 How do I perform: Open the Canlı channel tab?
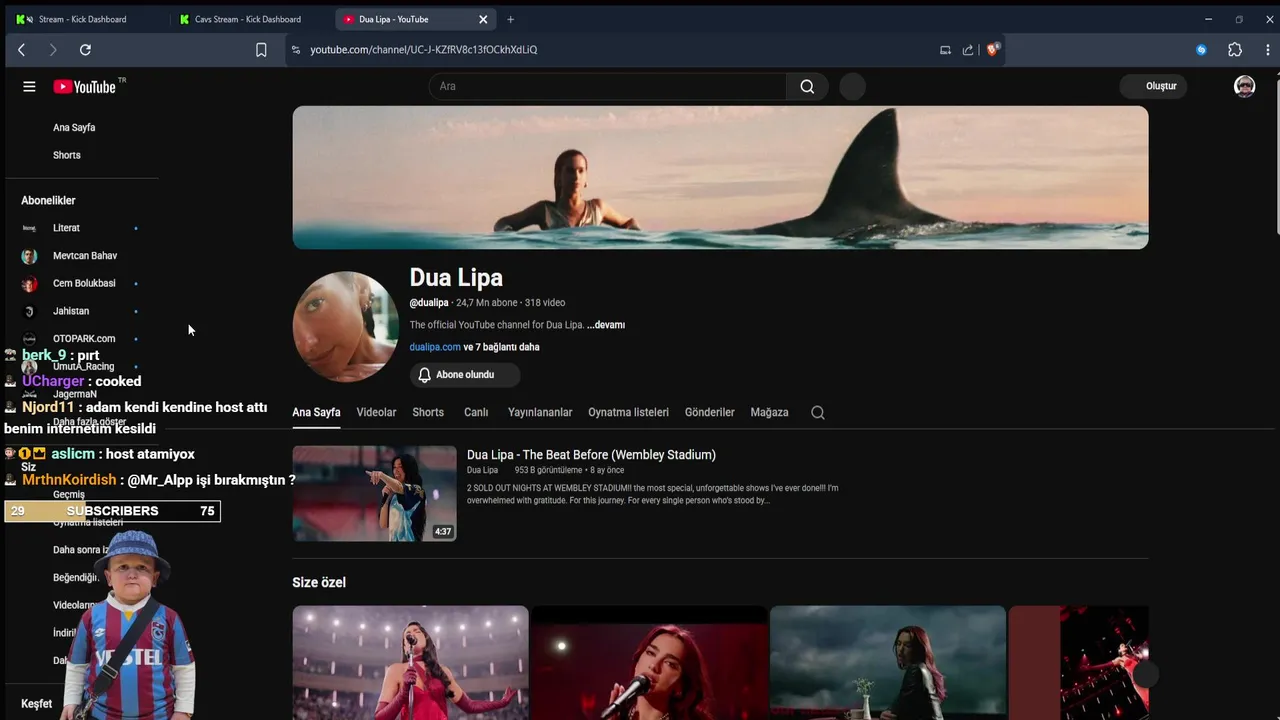point(476,412)
